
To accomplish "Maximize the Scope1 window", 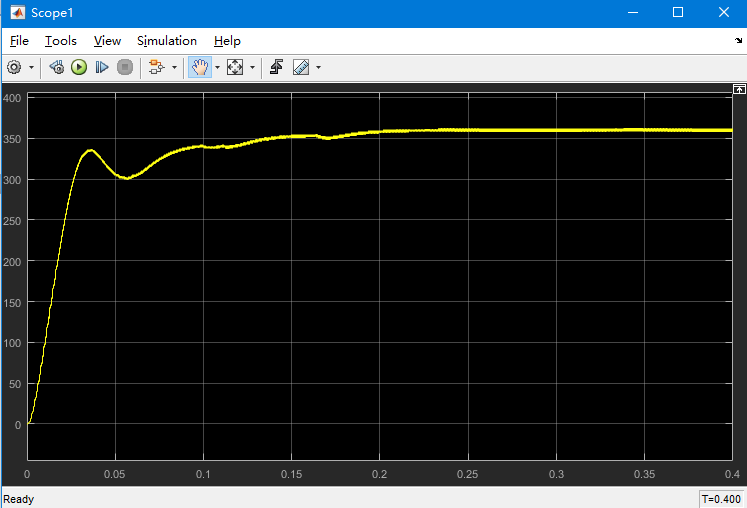I will click(678, 12).
